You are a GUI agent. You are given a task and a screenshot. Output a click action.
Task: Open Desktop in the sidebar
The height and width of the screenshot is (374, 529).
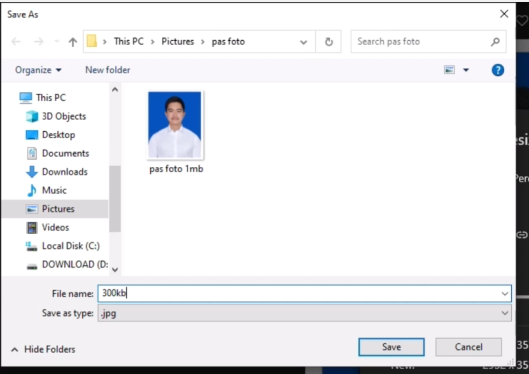pos(59,135)
